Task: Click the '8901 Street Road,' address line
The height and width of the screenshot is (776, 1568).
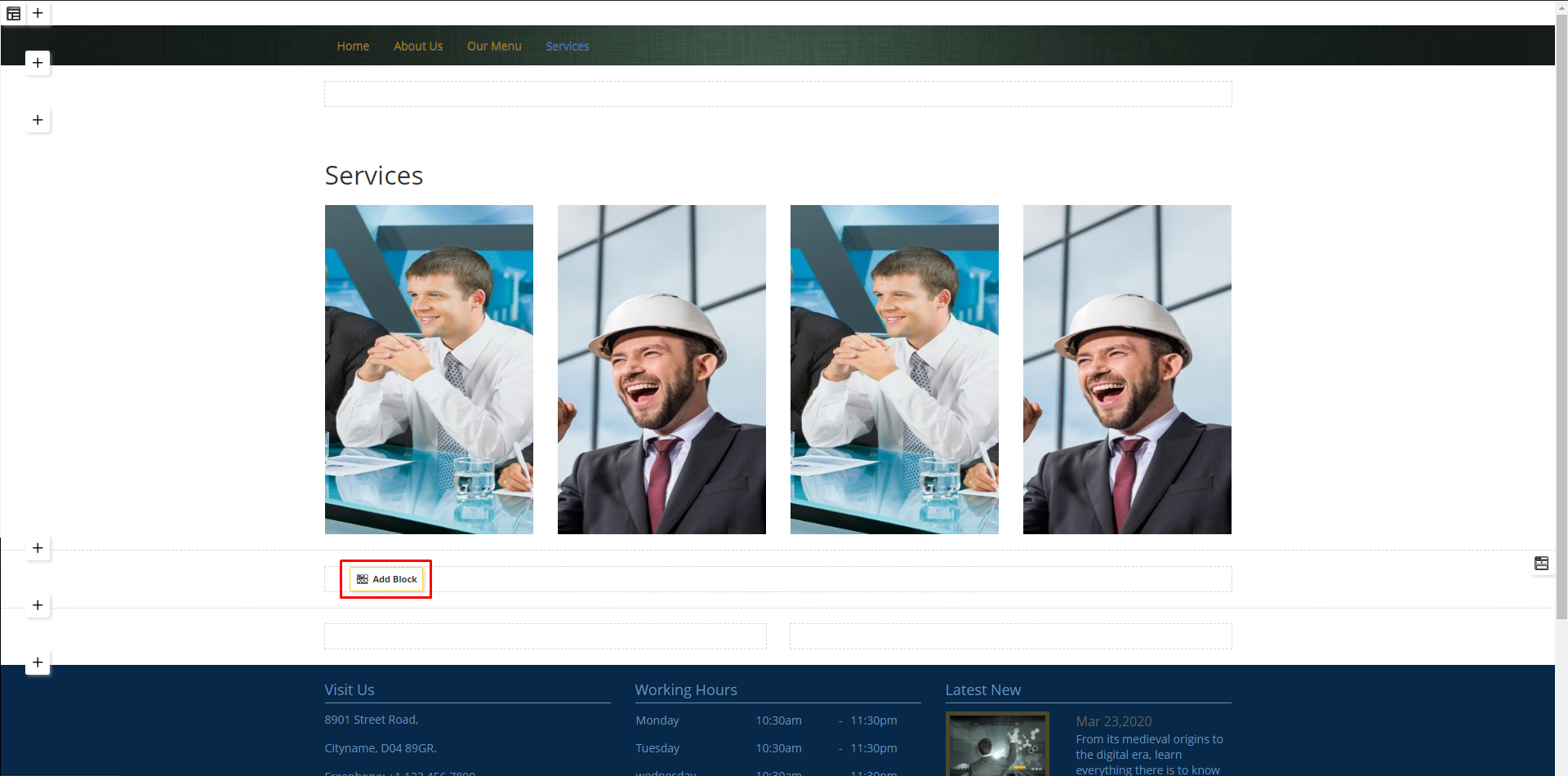Action: (x=372, y=720)
